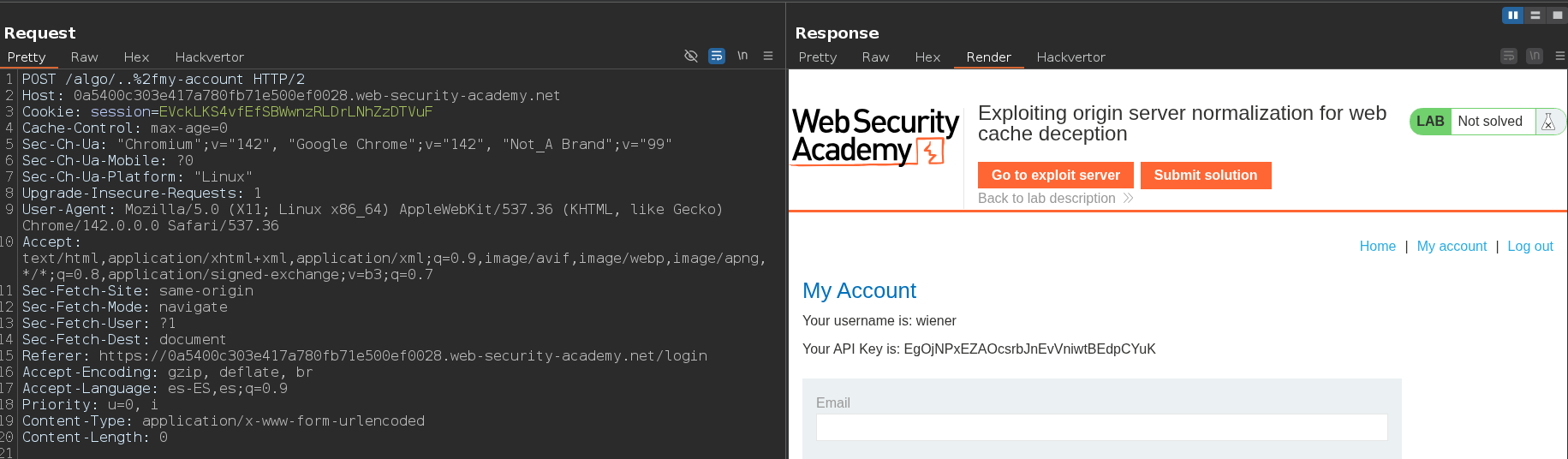This screenshot has width=1568, height=459.
Task: Click Response newline characters icon
Action: pyautogui.click(x=1535, y=56)
